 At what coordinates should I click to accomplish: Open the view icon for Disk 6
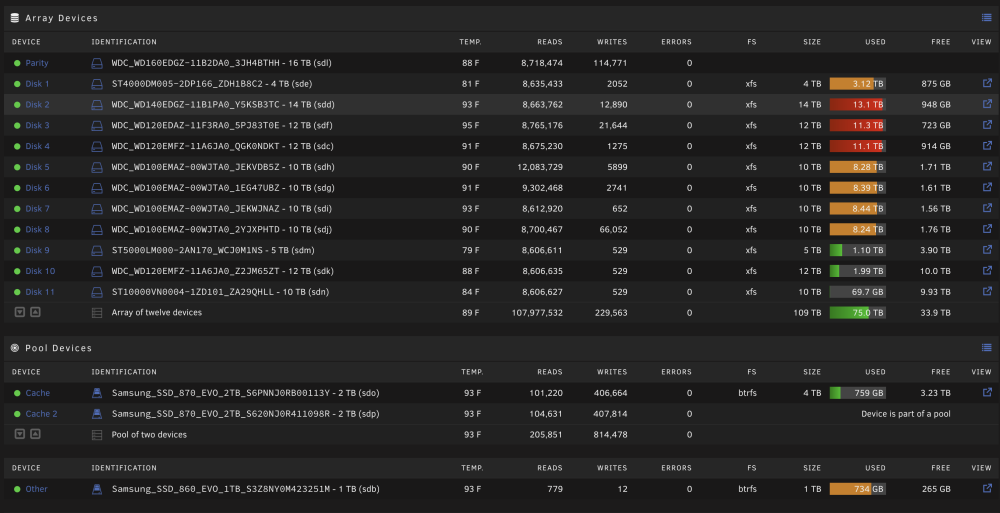coord(987,187)
